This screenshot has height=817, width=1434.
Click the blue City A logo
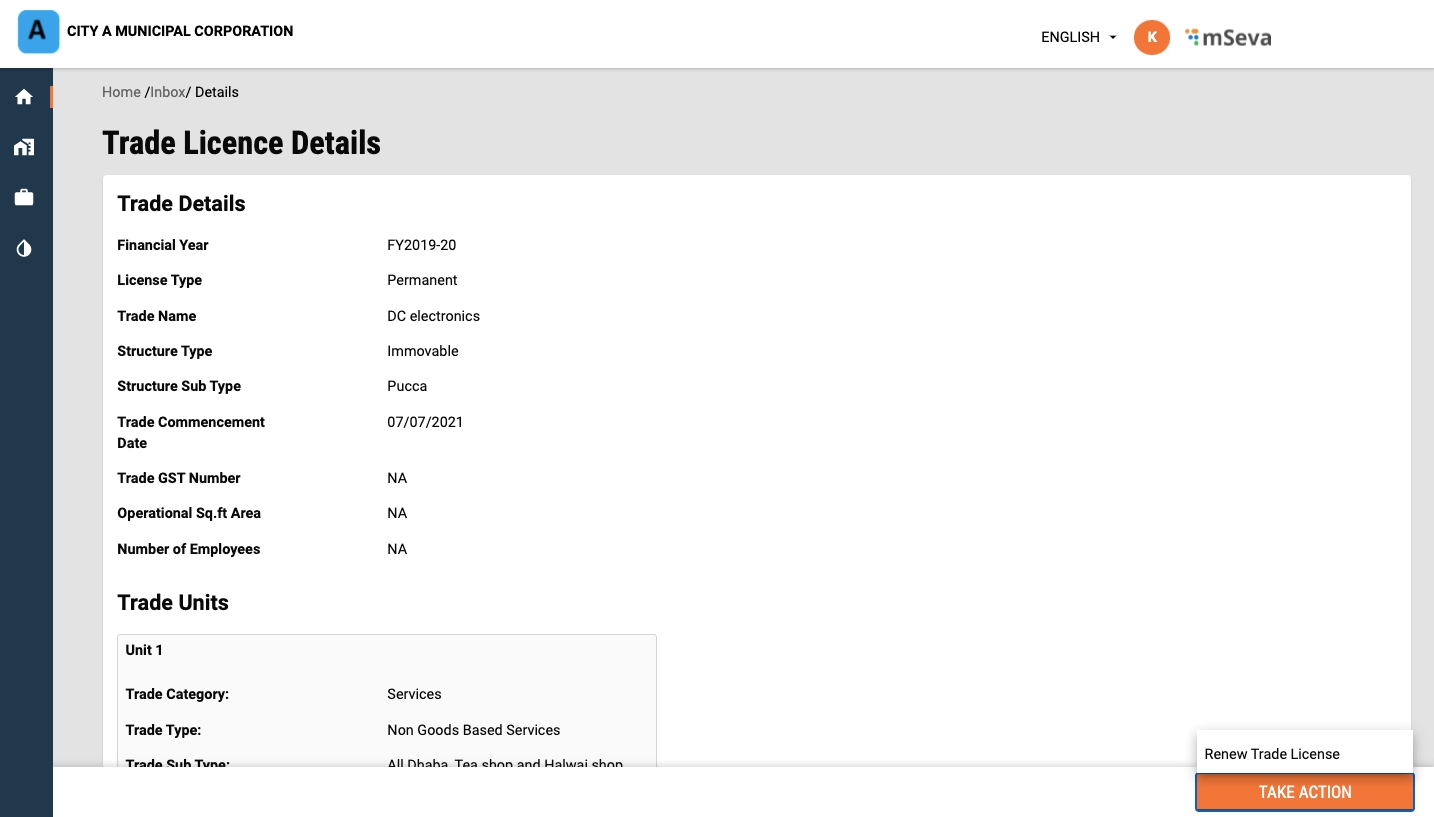(39, 31)
